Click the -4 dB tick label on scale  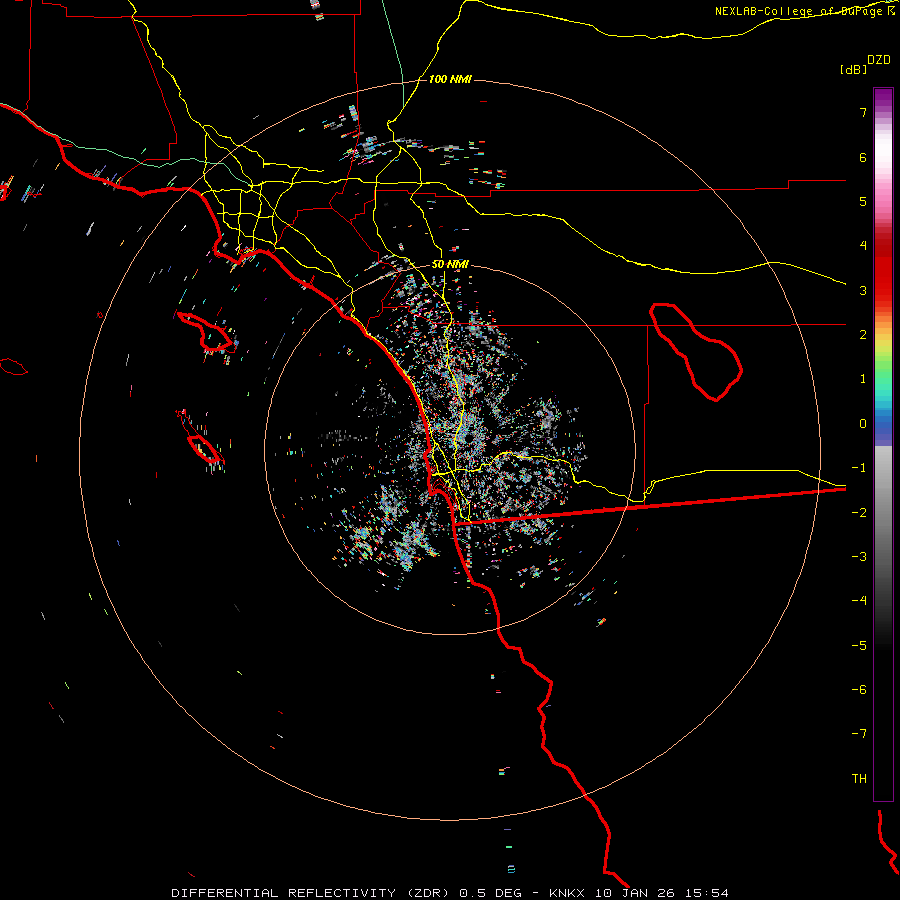(859, 601)
